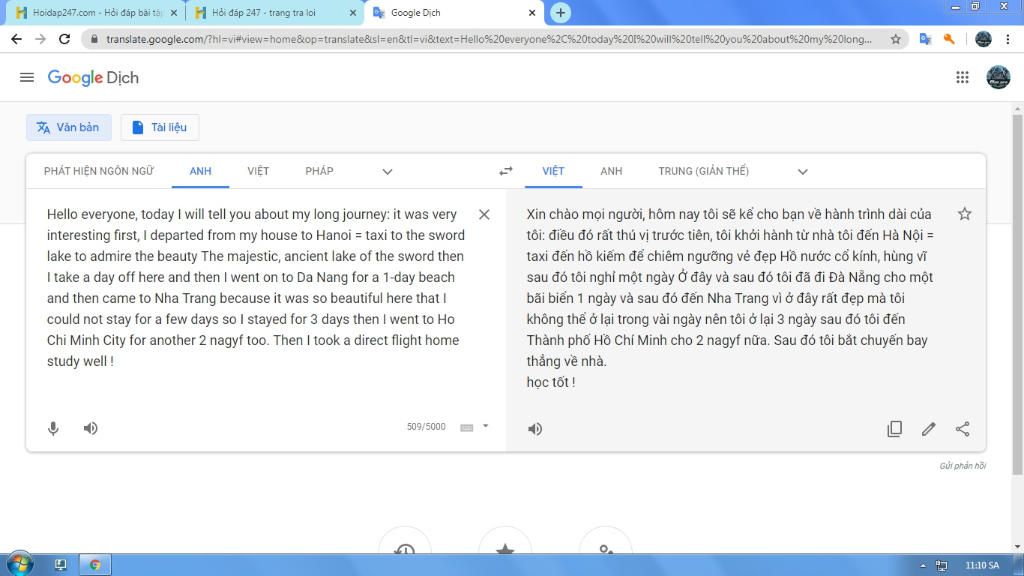Suggest an edit with the pencil icon
Viewport: 1024px width, 576px height.
[x=929, y=428]
